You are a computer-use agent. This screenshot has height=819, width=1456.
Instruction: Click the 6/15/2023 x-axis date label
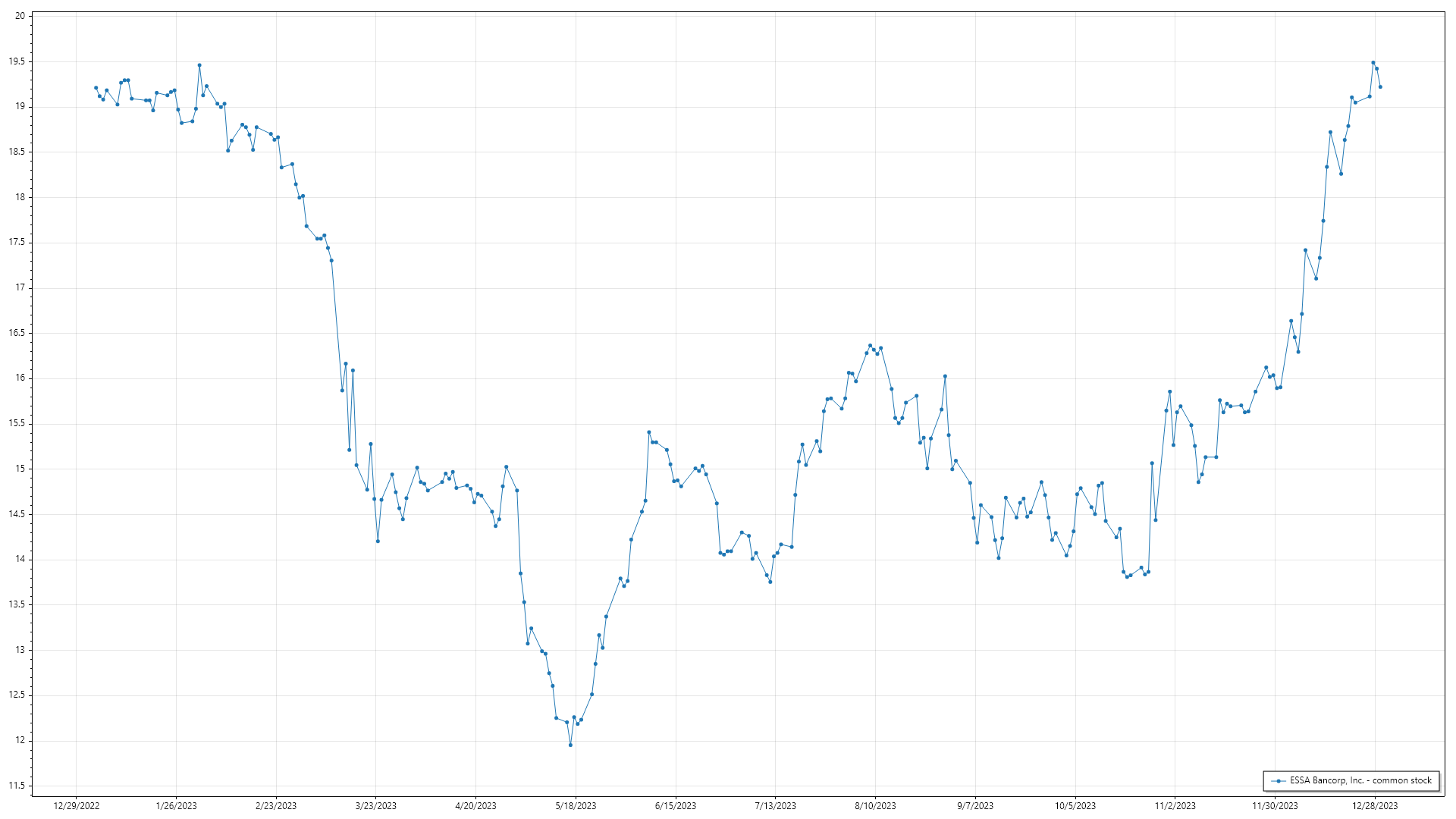tap(675, 806)
